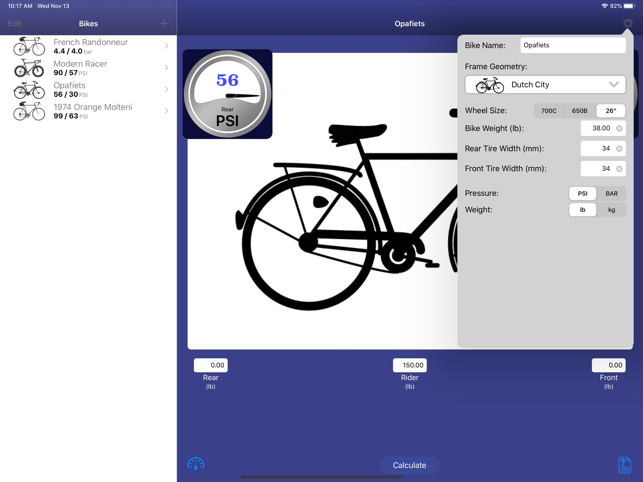Image resolution: width=643 pixels, height=482 pixels.
Task: Open the help document icon at bottom right
Action: click(624, 465)
